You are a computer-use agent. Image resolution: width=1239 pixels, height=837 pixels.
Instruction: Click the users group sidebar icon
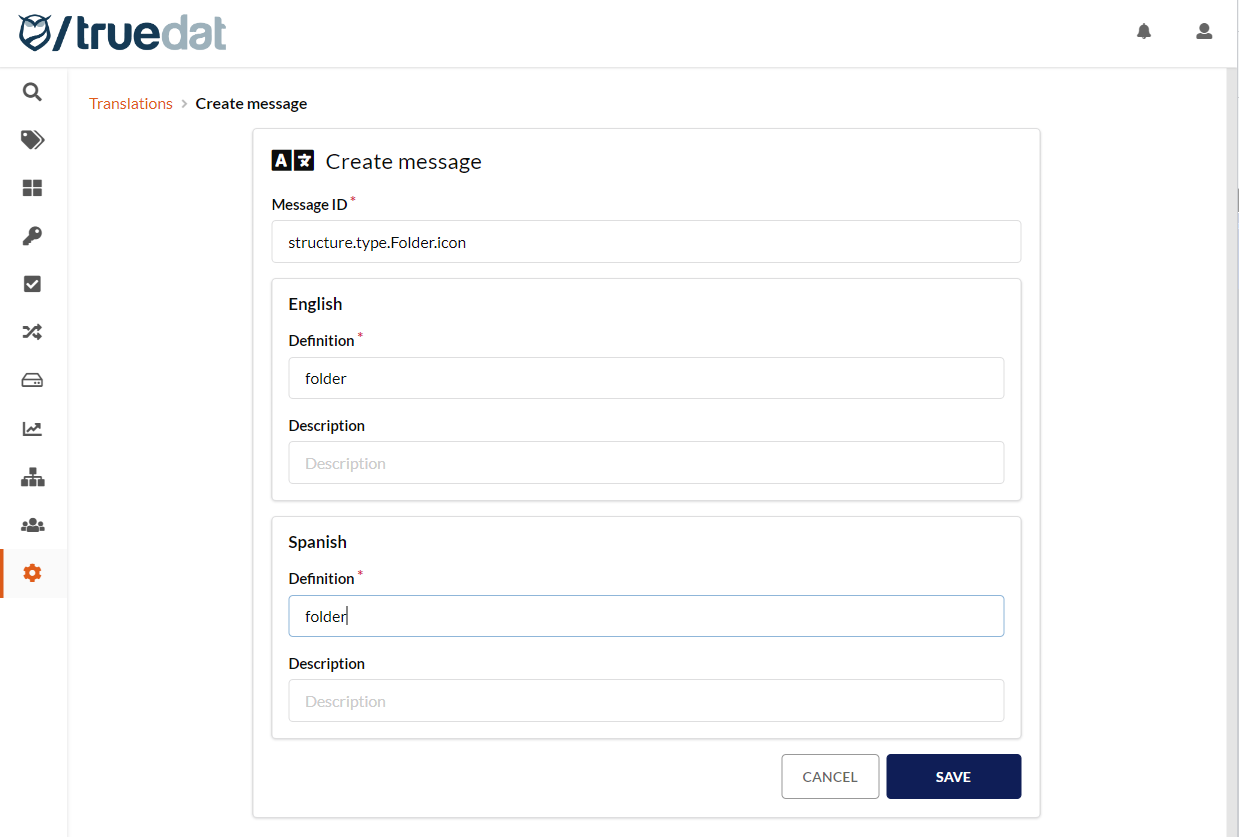(32, 525)
